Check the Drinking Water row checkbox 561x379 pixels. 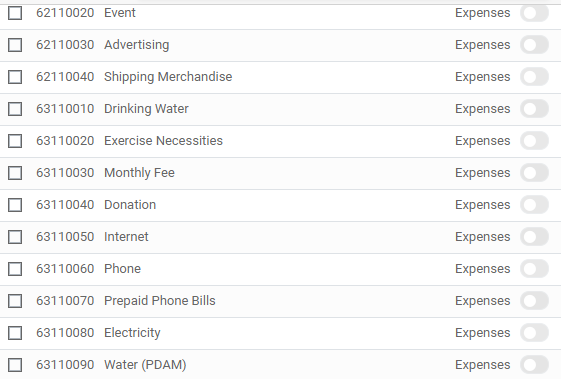coord(15,109)
